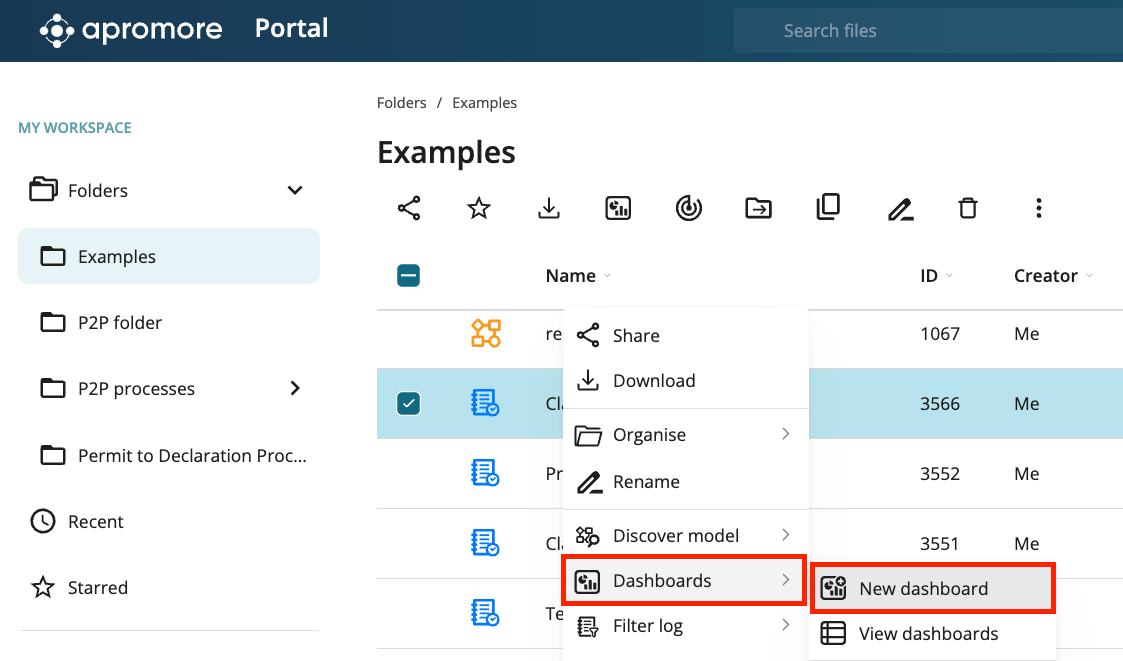Collapse the Folders section chevron
Viewport: 1123px width, 661px height.
(x=295, y=190)
